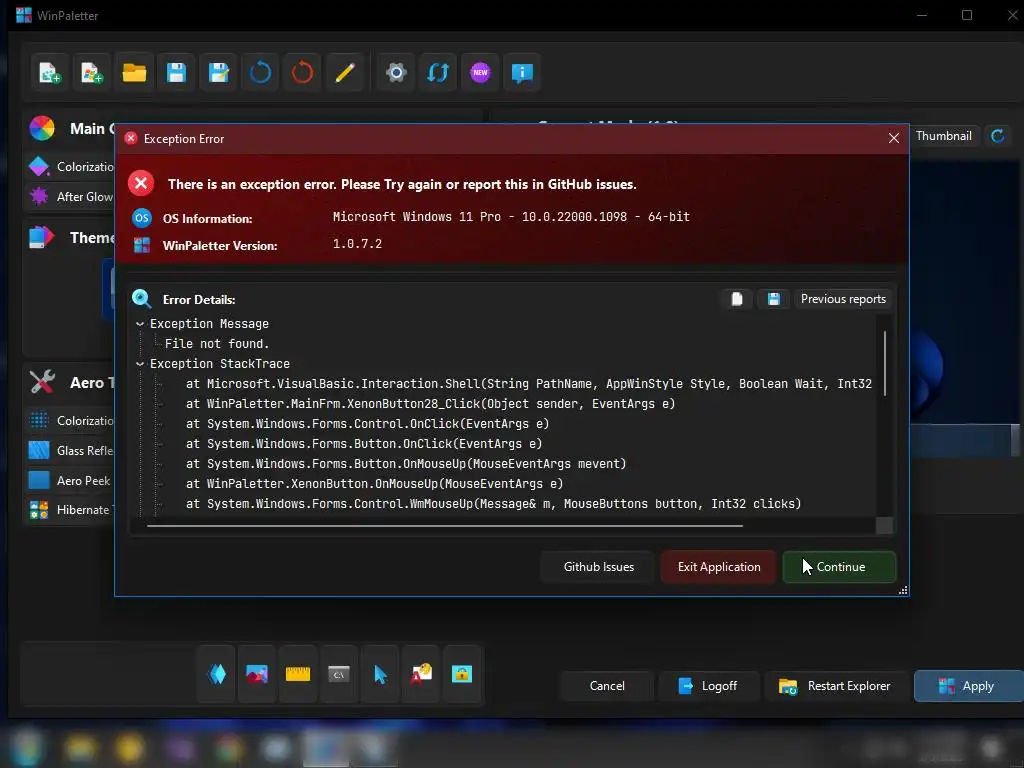Click the Logoff button

[x=709, y=686]
